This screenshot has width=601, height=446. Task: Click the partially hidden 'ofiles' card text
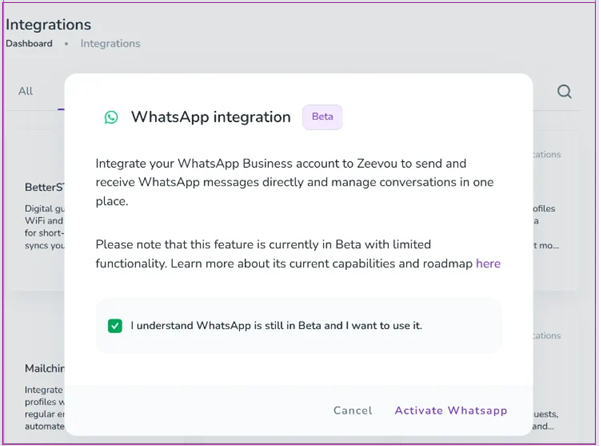pyautogui.click(x=544, y=209)
